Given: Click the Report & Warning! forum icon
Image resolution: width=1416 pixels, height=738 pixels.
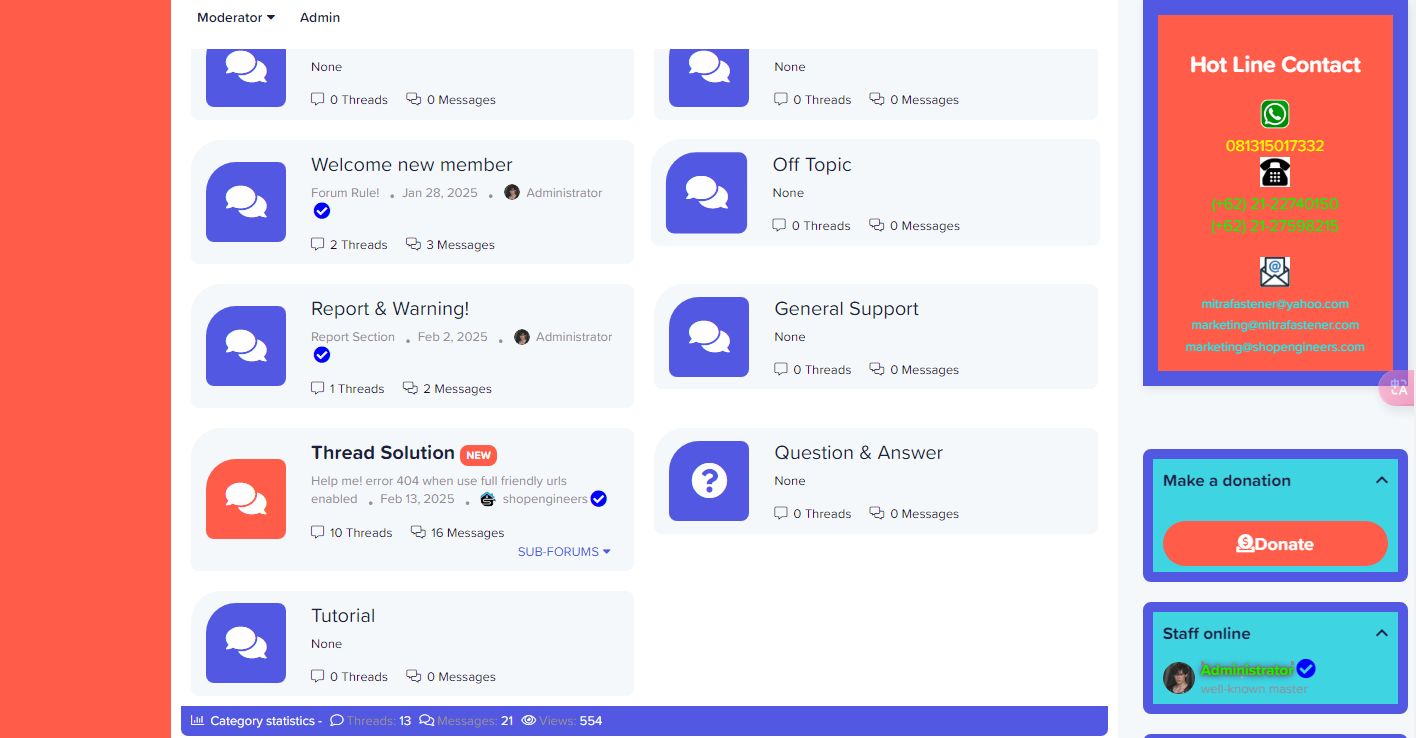Looking at the screenshot, I should coord(246,346).
